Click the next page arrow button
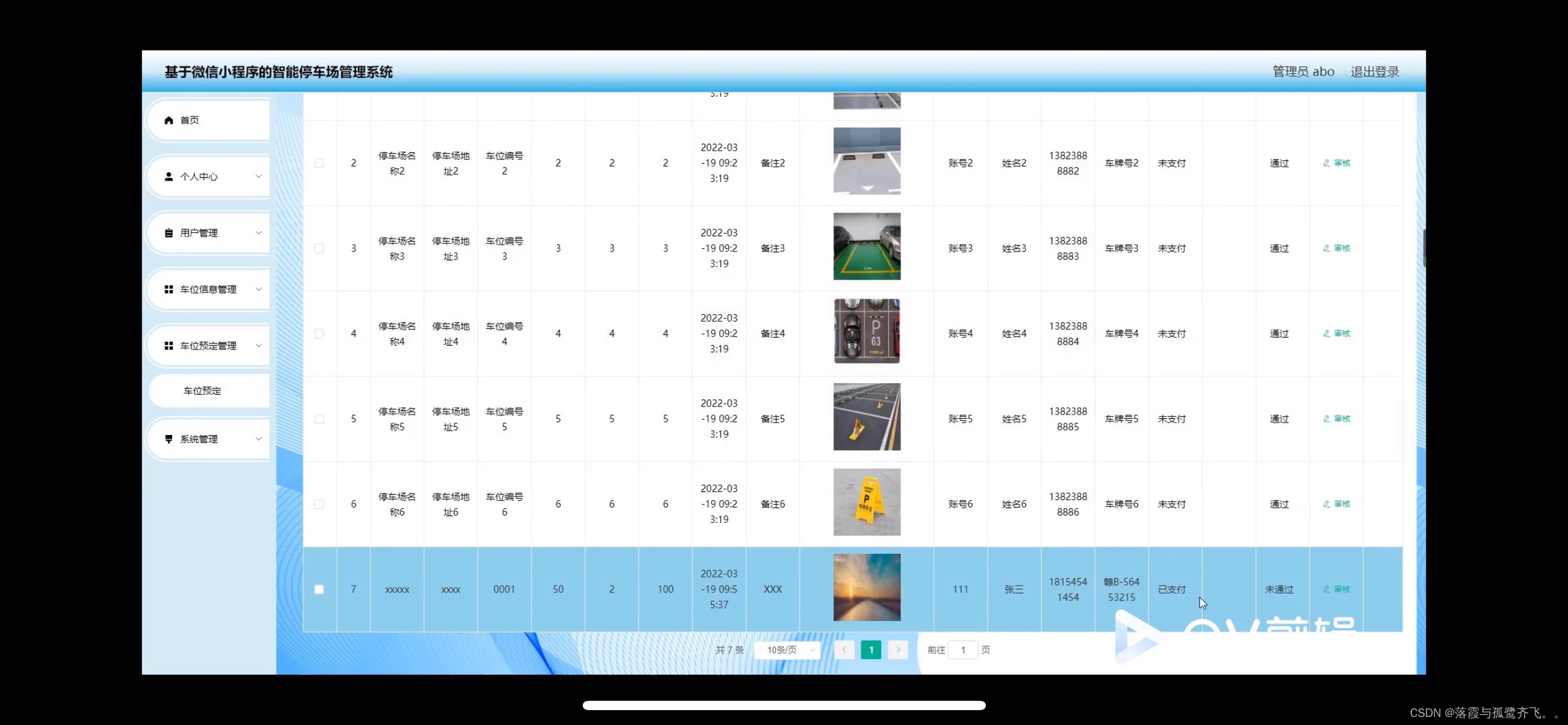Viewport: 1568px width, 725px height. 898,650
